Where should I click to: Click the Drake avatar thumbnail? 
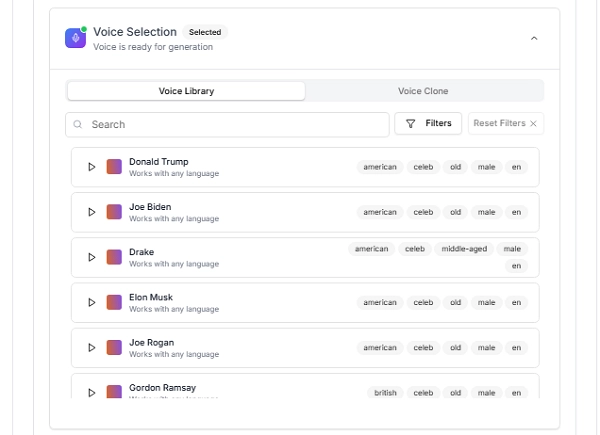point(114,257)
